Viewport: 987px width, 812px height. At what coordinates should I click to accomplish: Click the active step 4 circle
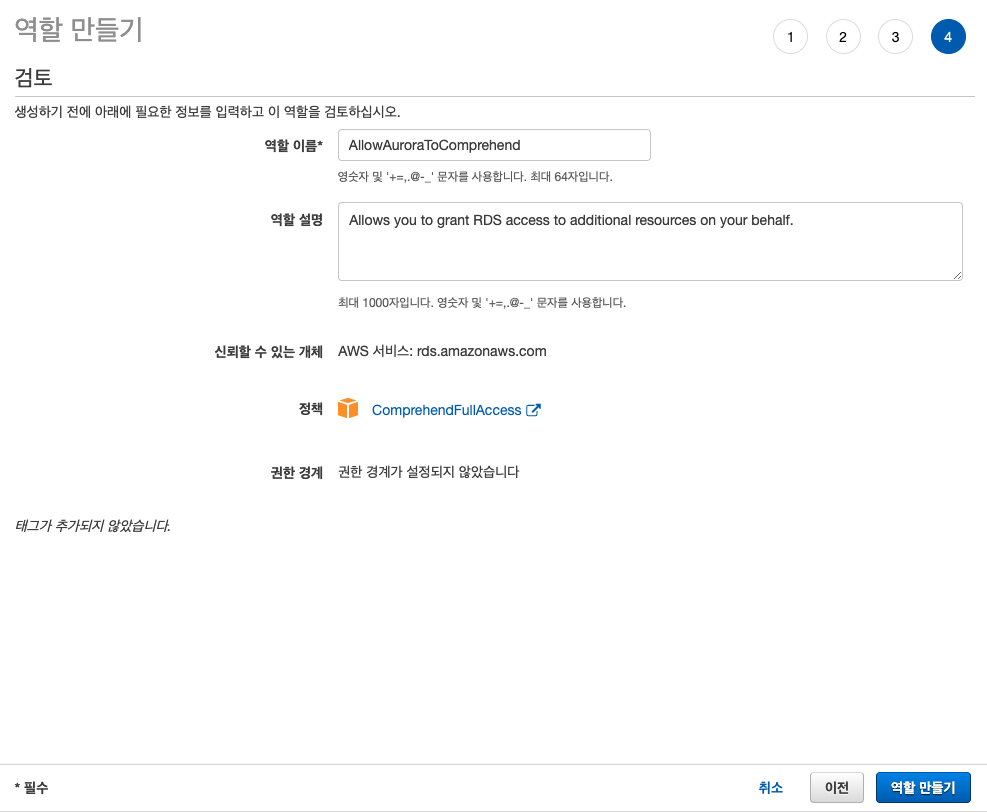coord(948,38)
